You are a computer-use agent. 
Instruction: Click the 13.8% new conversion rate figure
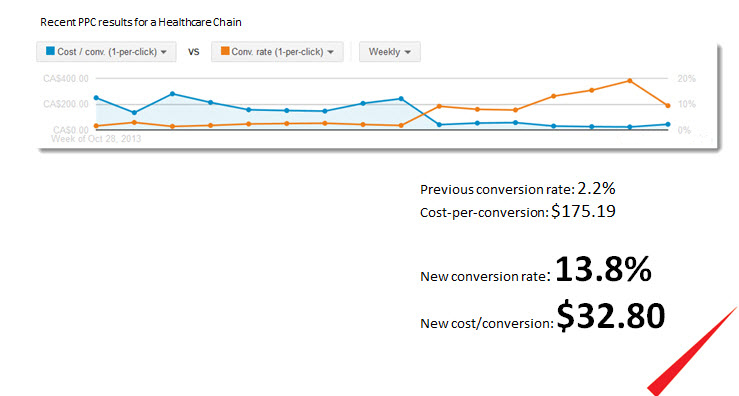click(603, 270)
